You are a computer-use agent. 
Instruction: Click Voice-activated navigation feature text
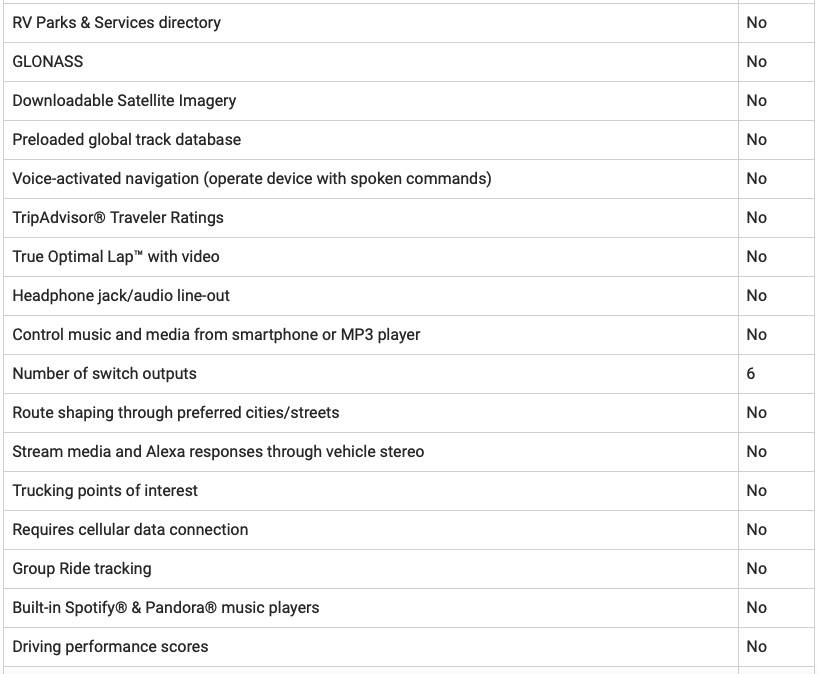click(x=252, y=179)
